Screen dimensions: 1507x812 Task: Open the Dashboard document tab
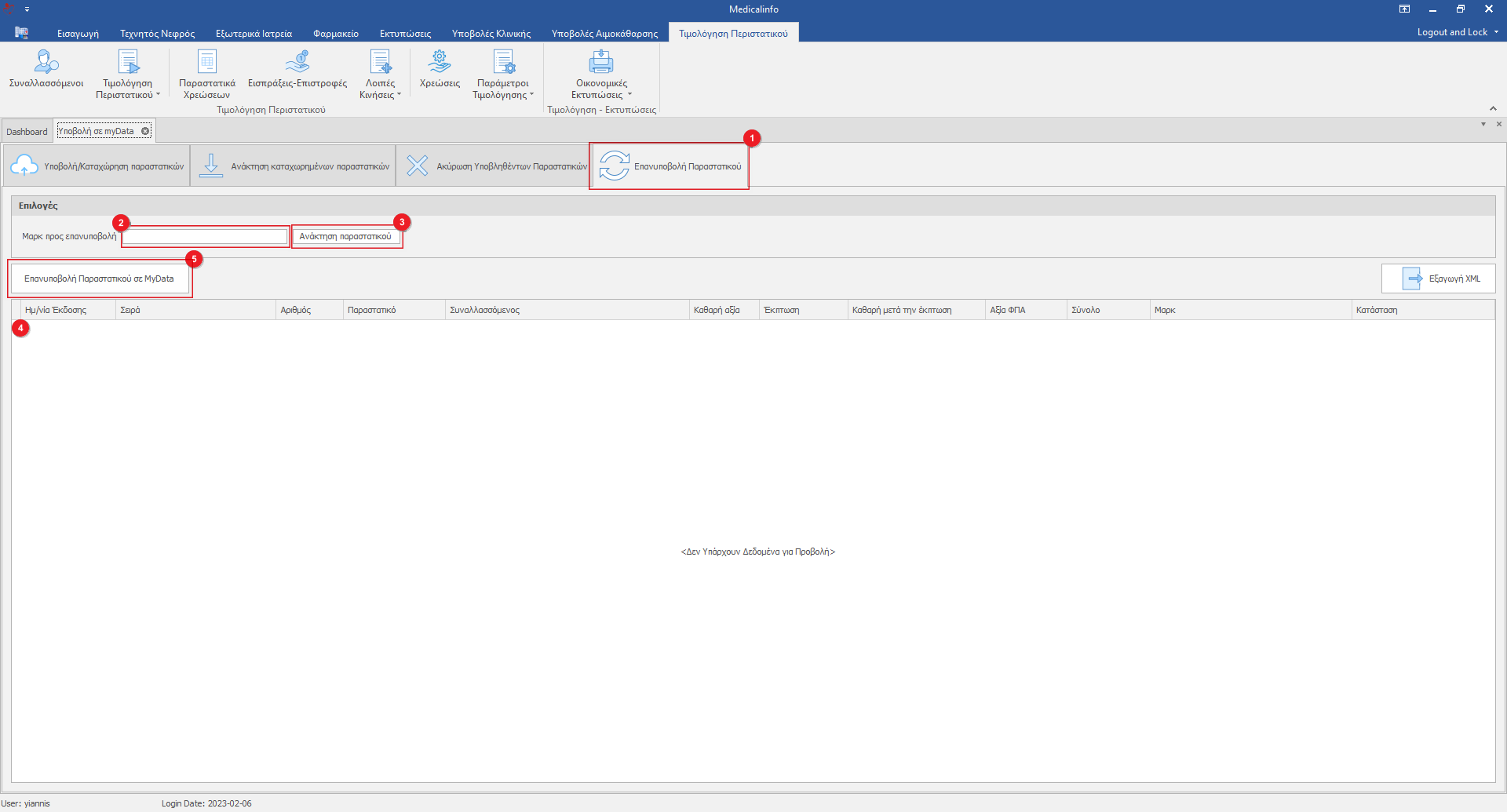(27, 132)
